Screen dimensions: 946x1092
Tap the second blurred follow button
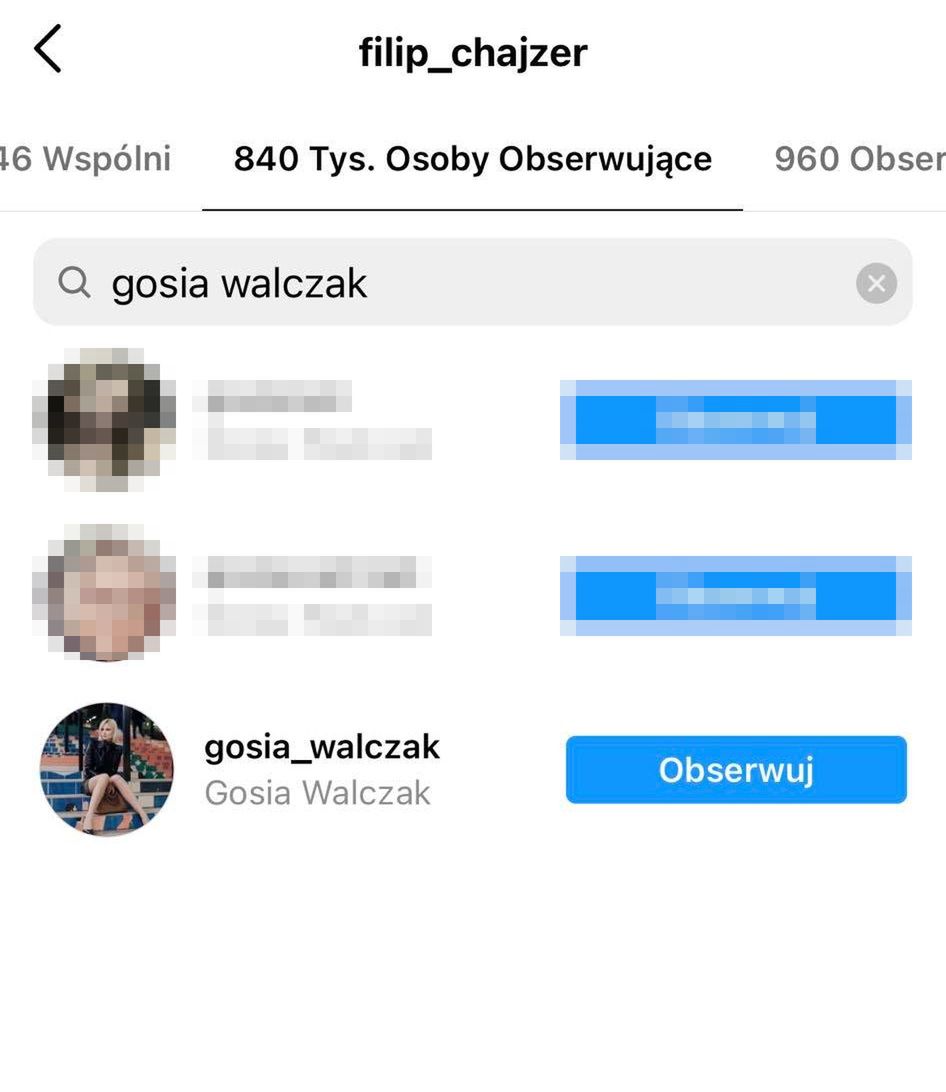coord(736,595)
